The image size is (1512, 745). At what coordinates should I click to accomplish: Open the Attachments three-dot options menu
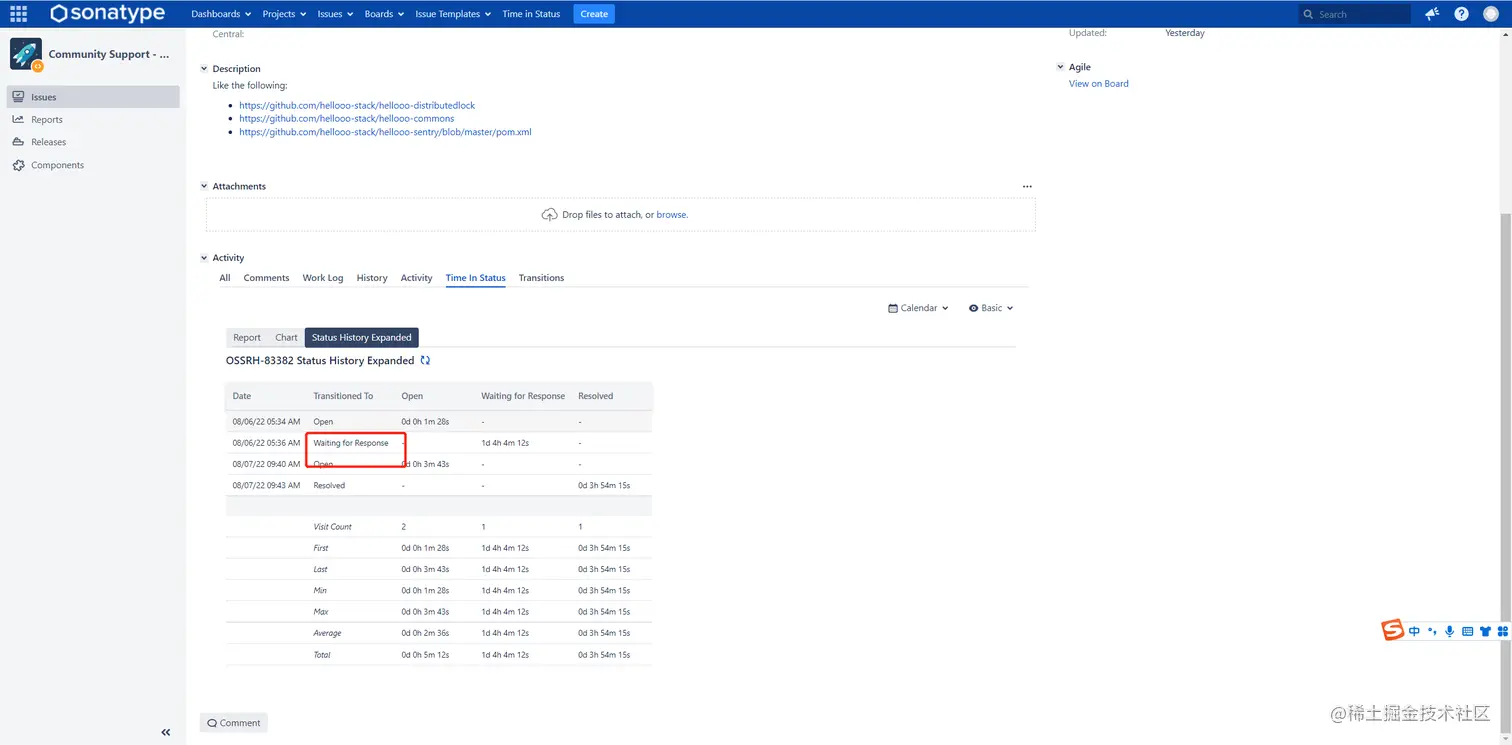[x=1027, y=187]
